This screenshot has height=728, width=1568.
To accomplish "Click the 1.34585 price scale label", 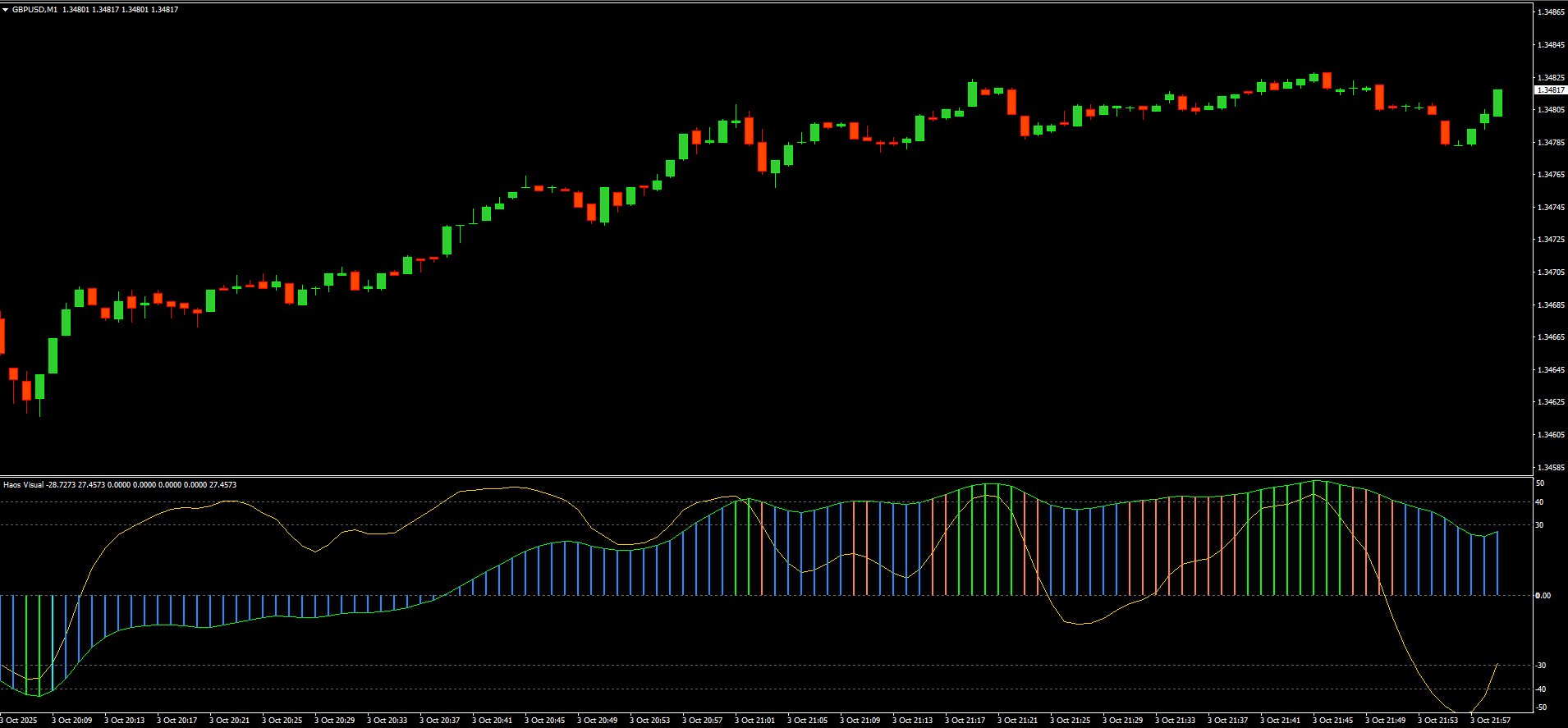I will coord(1550,468).
